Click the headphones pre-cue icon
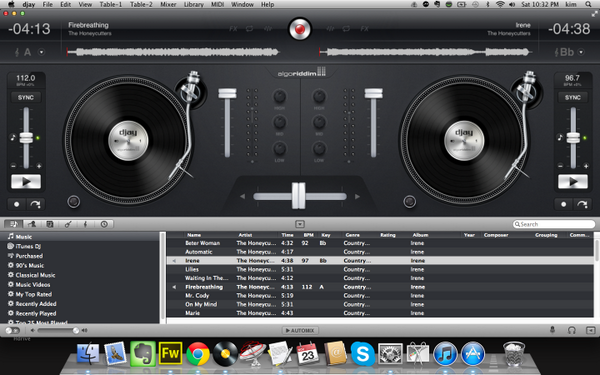 pos(572,330)
